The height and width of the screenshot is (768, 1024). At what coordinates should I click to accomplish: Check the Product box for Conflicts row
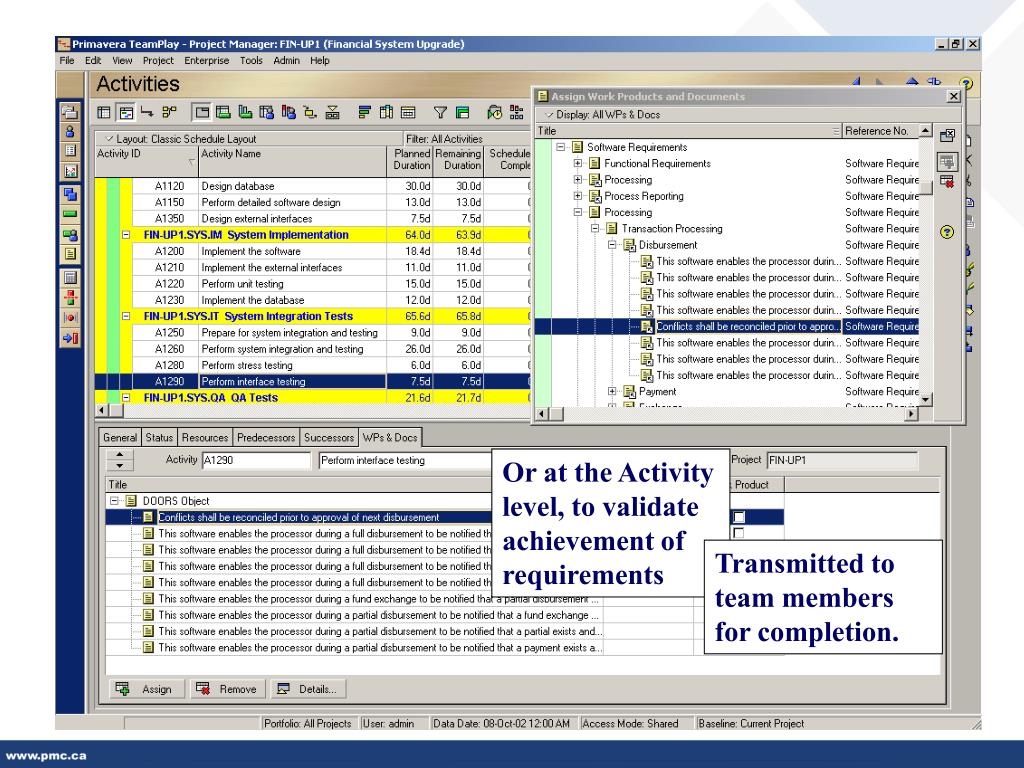(739, 517)
